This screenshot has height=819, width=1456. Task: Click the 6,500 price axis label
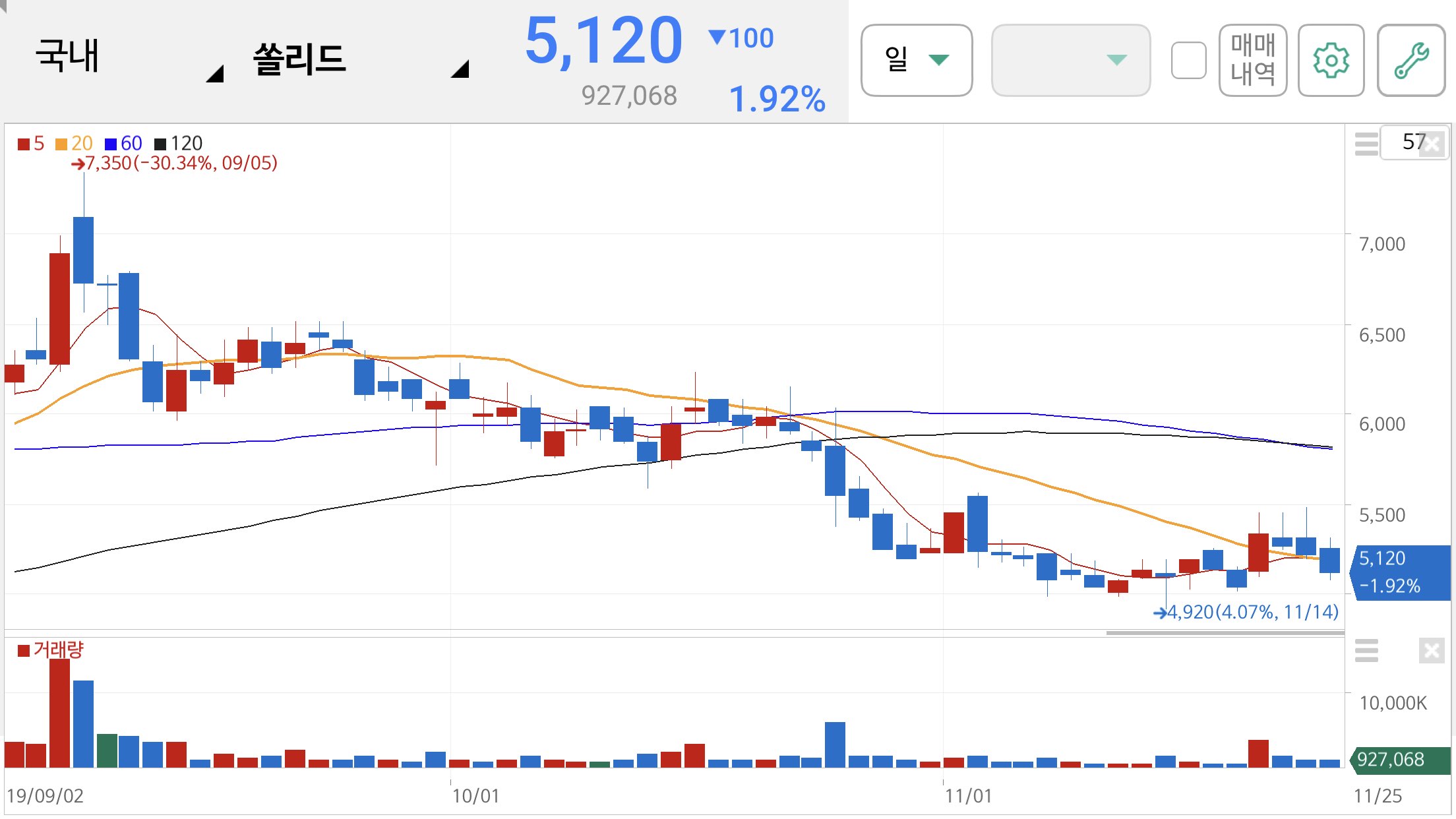(x=1382, y=335)
